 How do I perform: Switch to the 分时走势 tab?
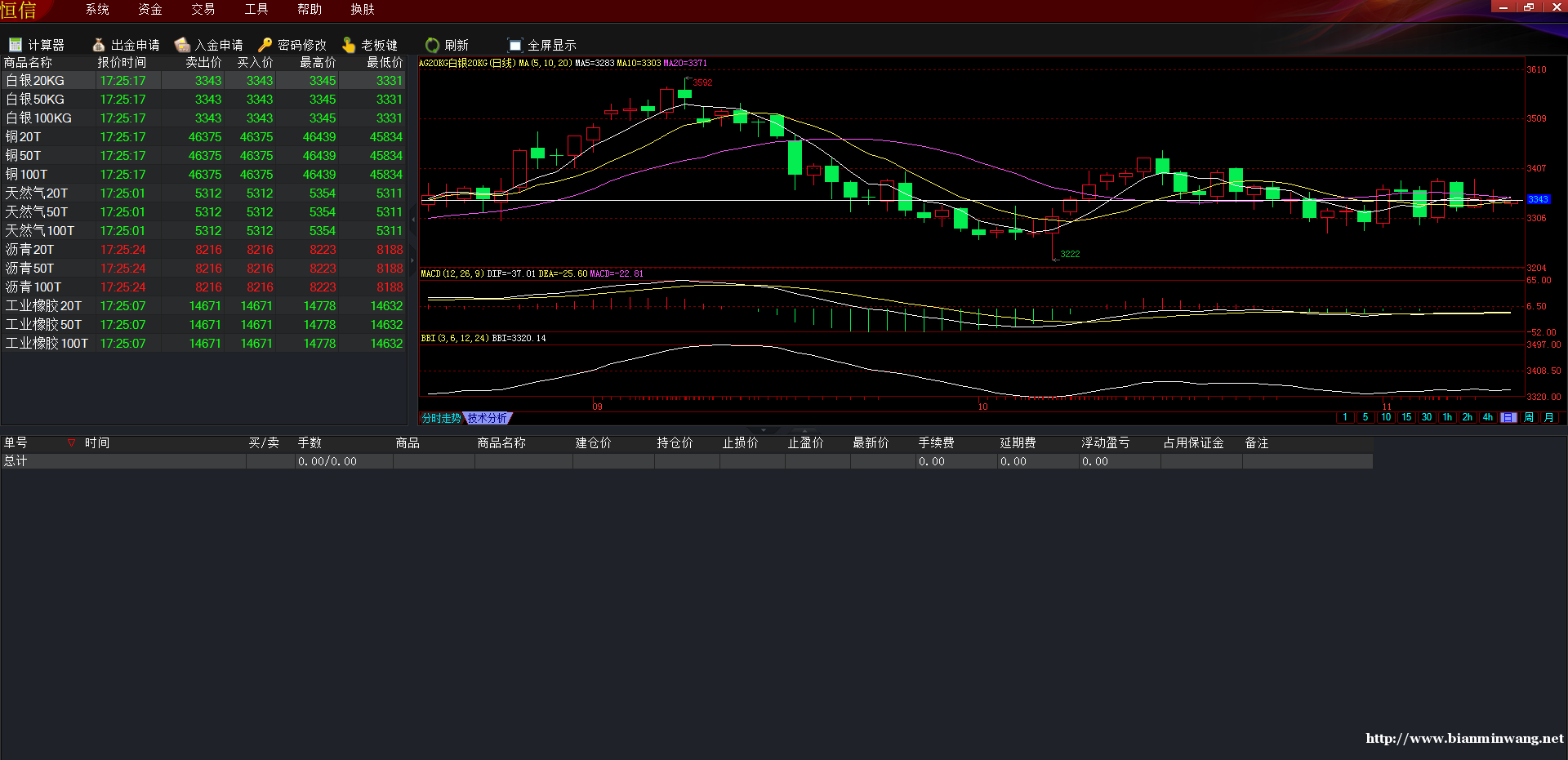coord(441,418)
